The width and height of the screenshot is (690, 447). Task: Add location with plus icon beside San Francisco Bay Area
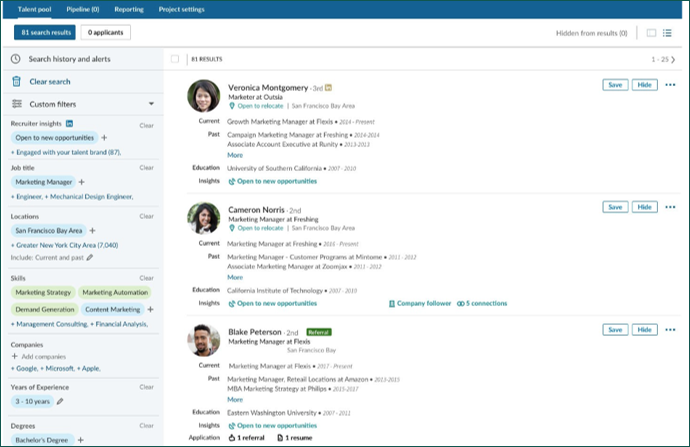click(x=92, y=230)
